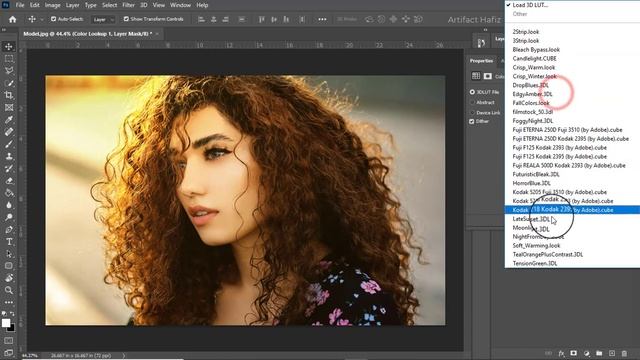Select the Crop tool

tap(9, 96)
